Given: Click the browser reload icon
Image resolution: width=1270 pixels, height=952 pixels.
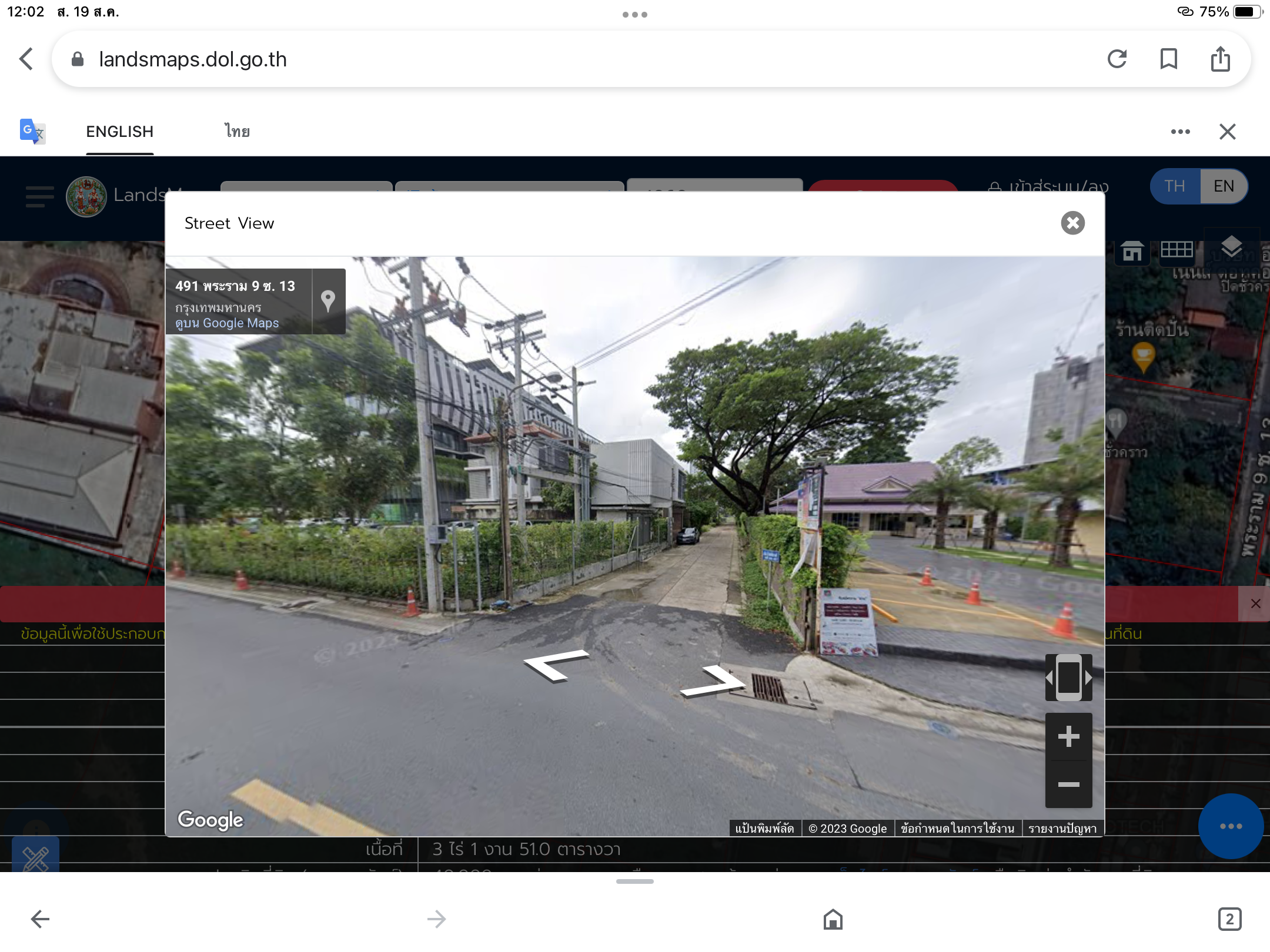Looking at the screenshot, I should click(1117, 59).
